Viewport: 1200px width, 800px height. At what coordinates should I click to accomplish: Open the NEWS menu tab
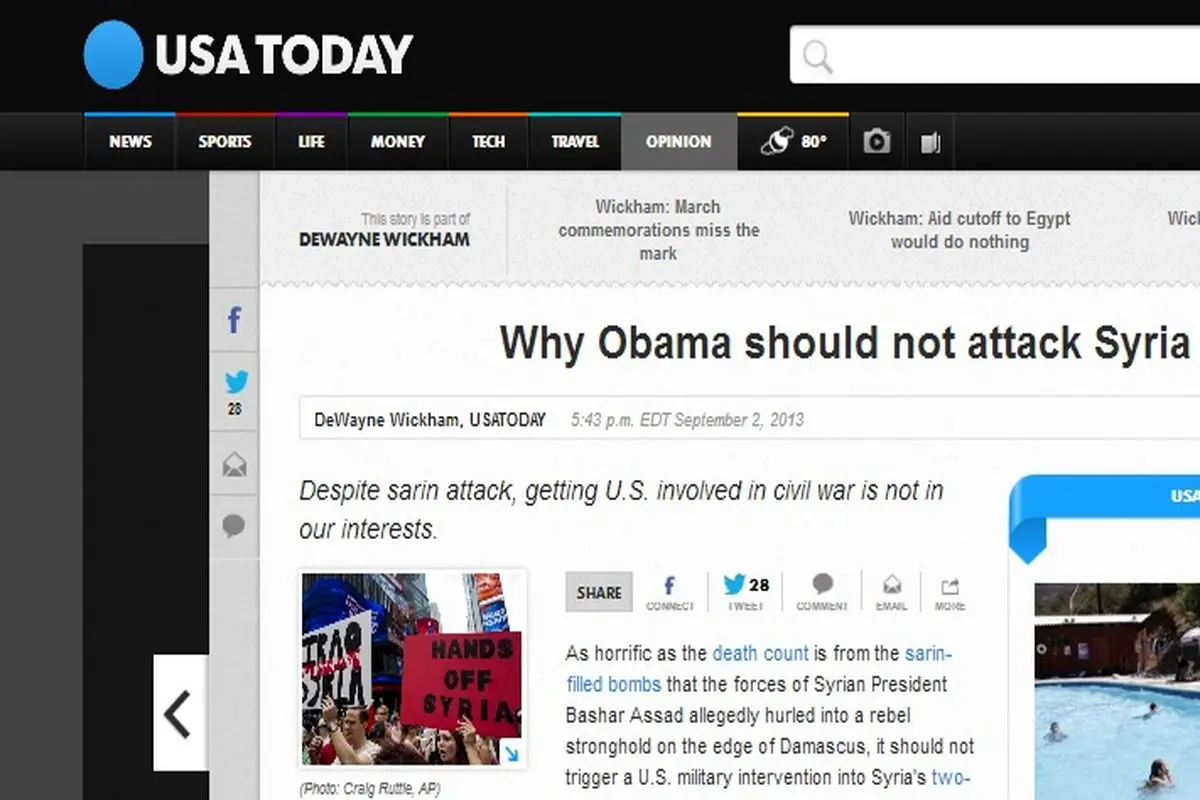(130, 142)
